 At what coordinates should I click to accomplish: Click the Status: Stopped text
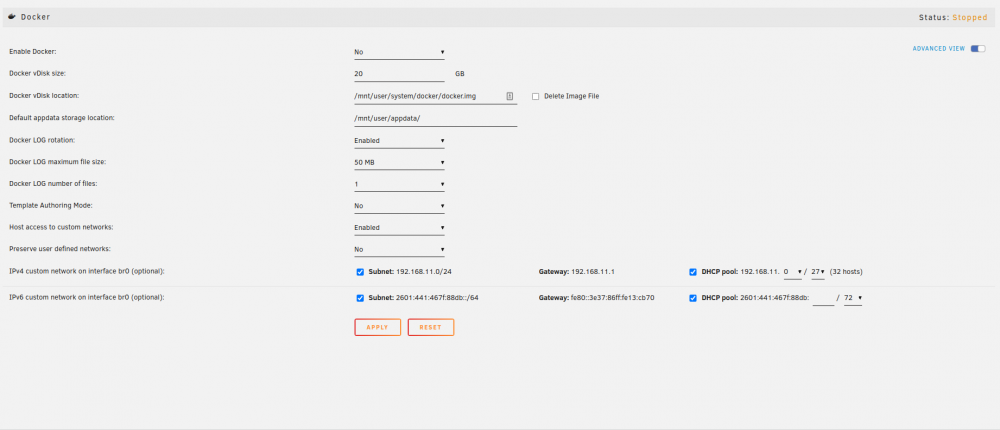pos(953,17)
